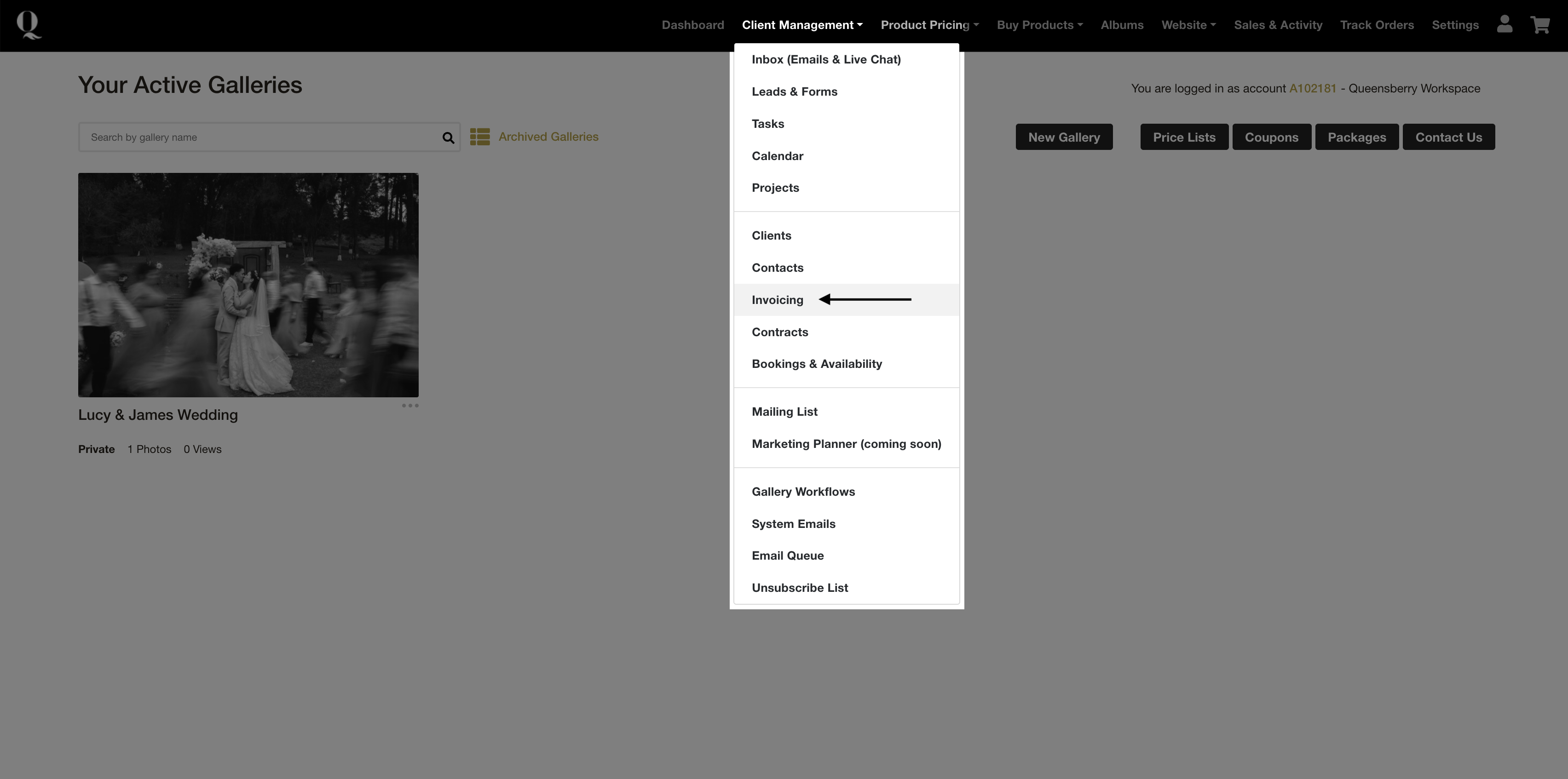The height and width of the screenshot is (779, 1568).
Task: Expand the Product Pricing dropdown
Action: (929, 25)
